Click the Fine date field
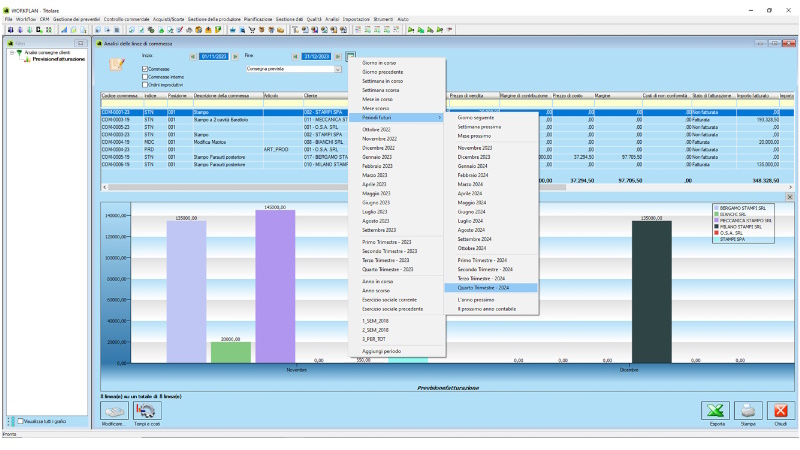Screen dimensions: 800x450 [316, 57]
